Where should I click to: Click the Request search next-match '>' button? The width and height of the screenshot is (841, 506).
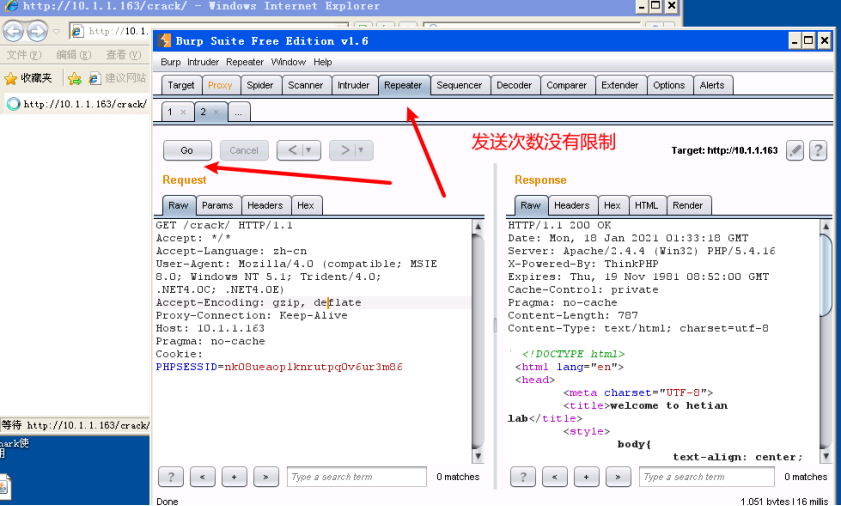tap(266, 476)
